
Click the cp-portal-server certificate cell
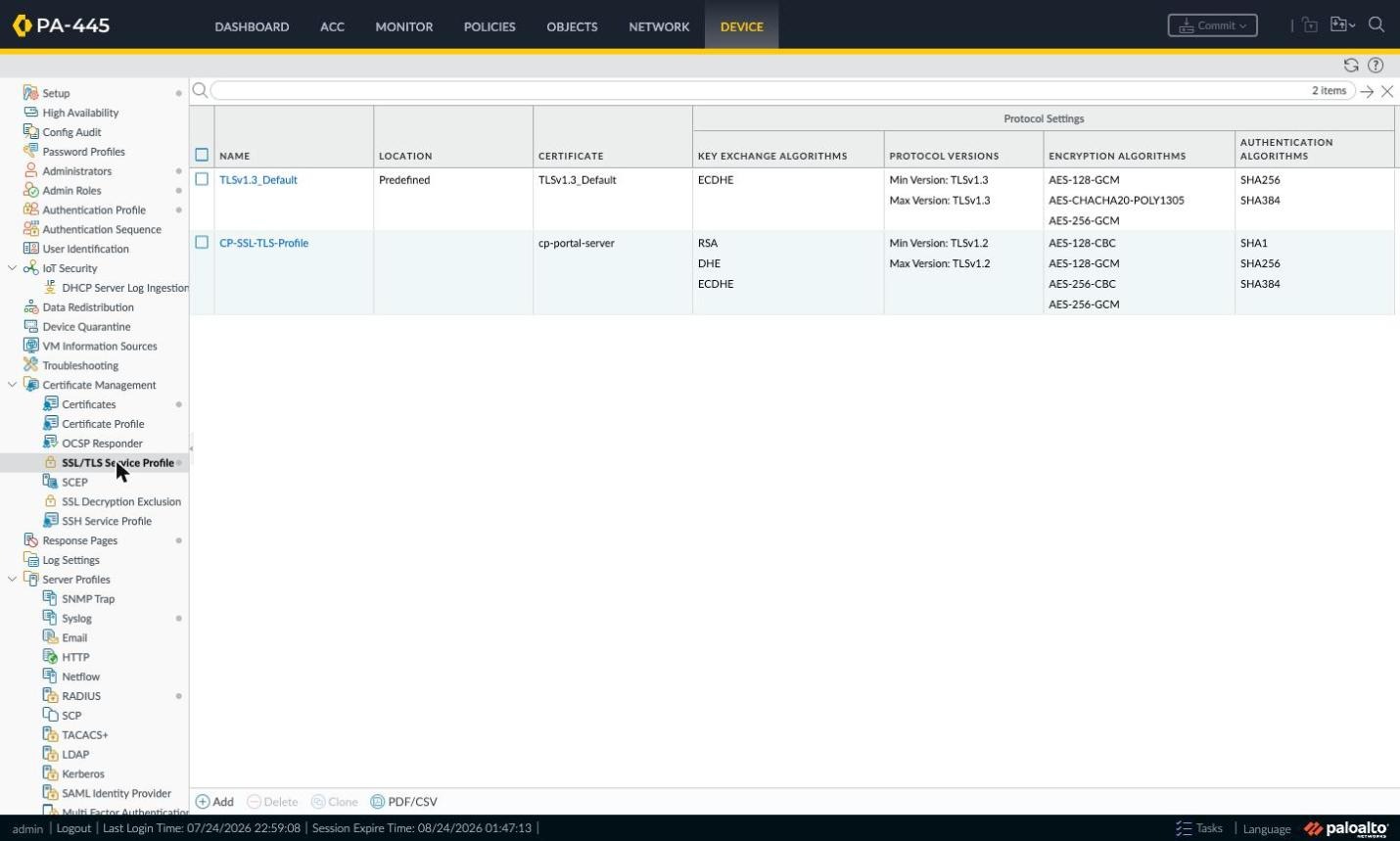click(x=577, y=243)
